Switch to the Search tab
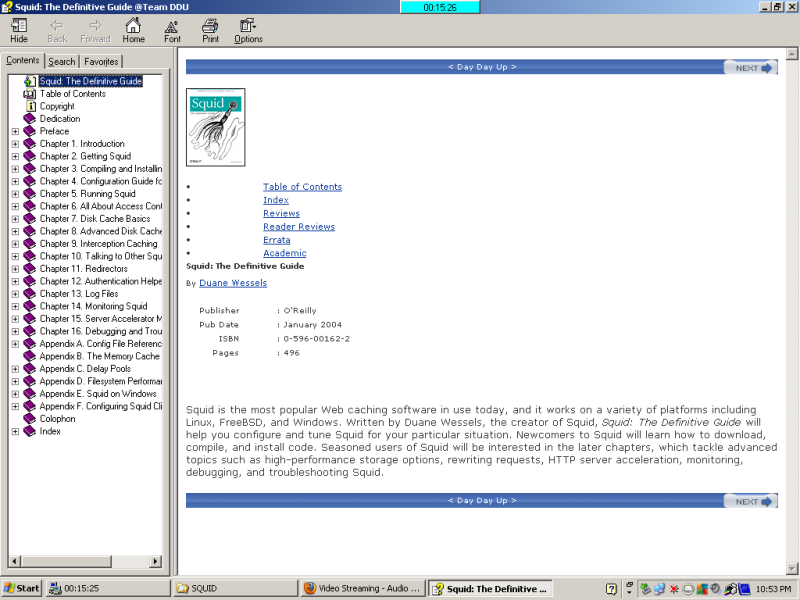Screen dimensions: 800x600 tap(62, 61)
